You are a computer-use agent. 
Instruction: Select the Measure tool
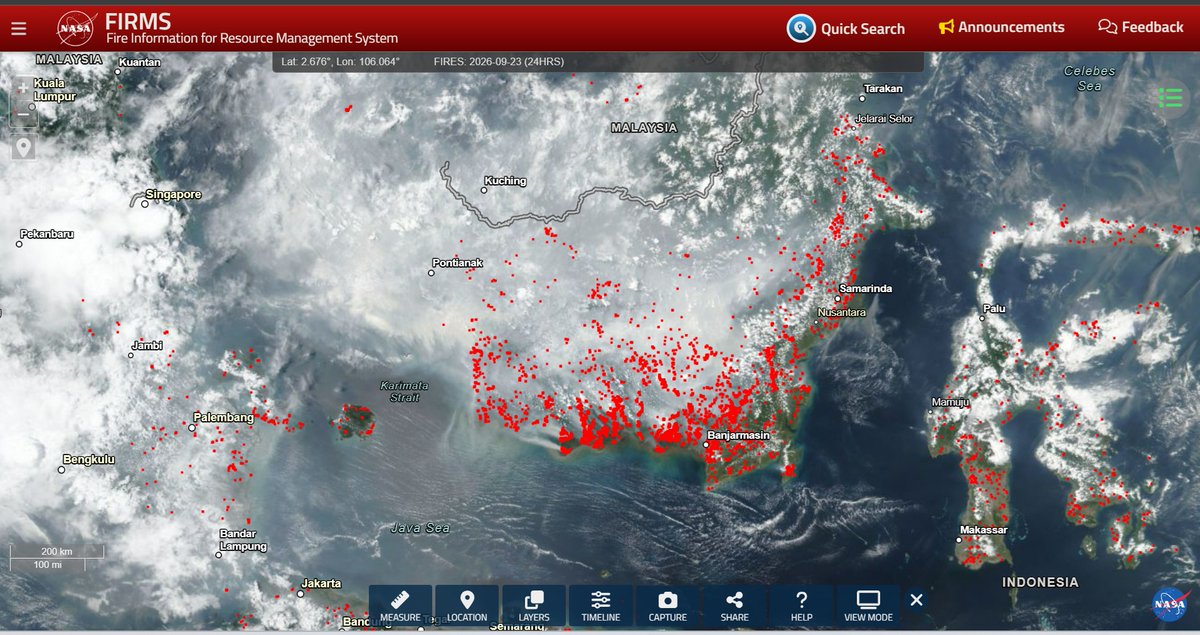[400, 606]
